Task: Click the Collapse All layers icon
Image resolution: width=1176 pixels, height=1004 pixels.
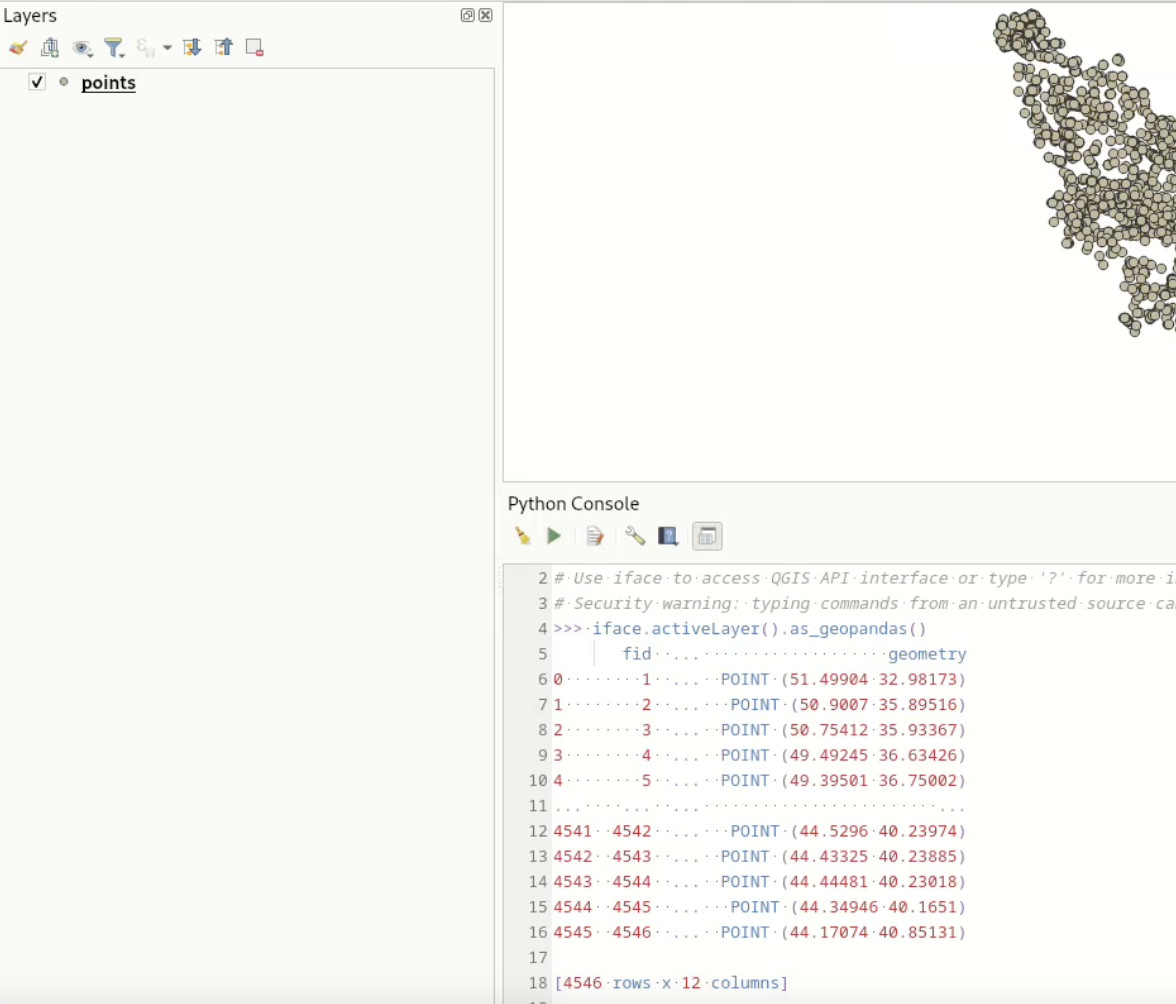Action: pos(223,47)
